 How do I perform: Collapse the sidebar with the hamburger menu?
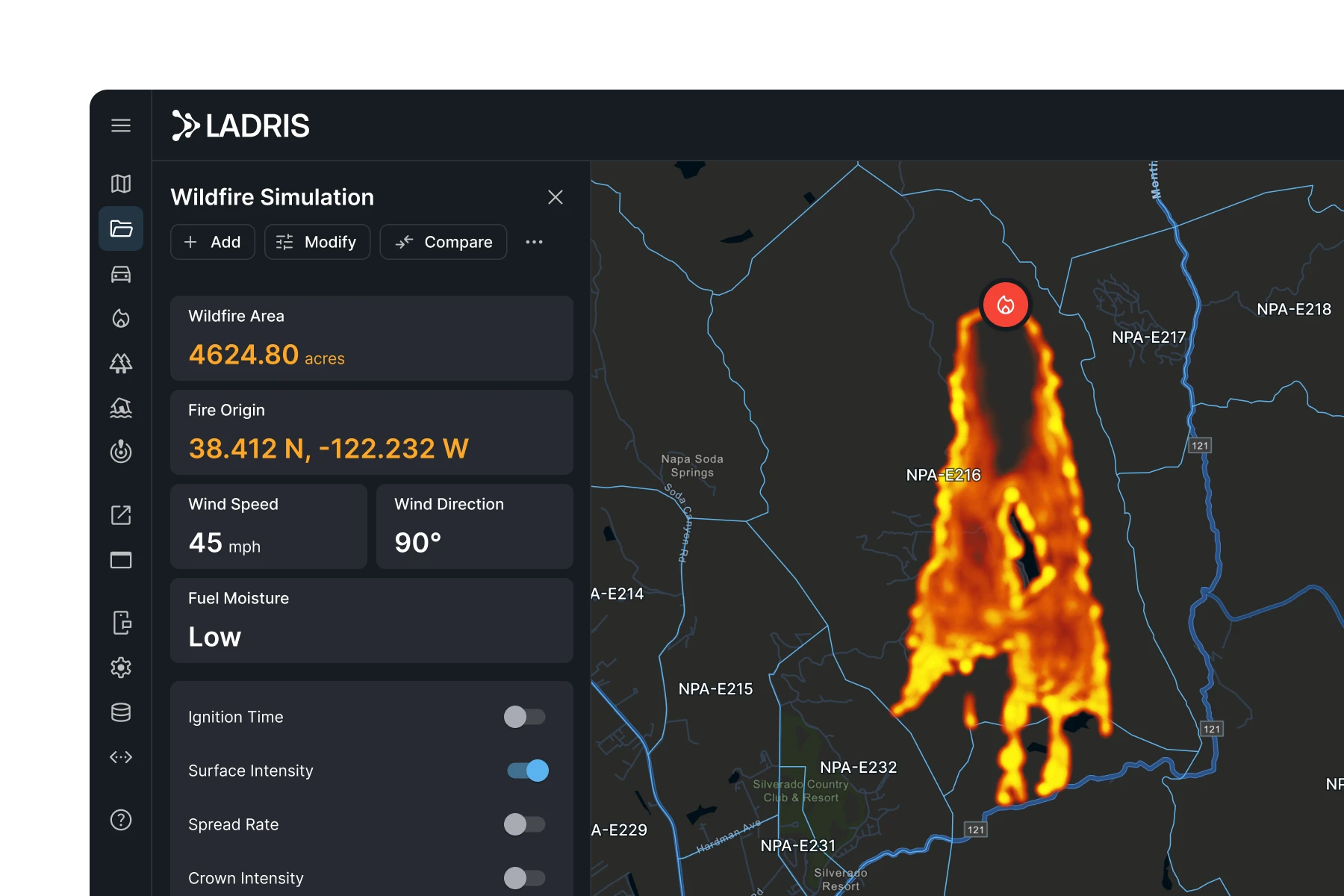click(x=121, y=125)
